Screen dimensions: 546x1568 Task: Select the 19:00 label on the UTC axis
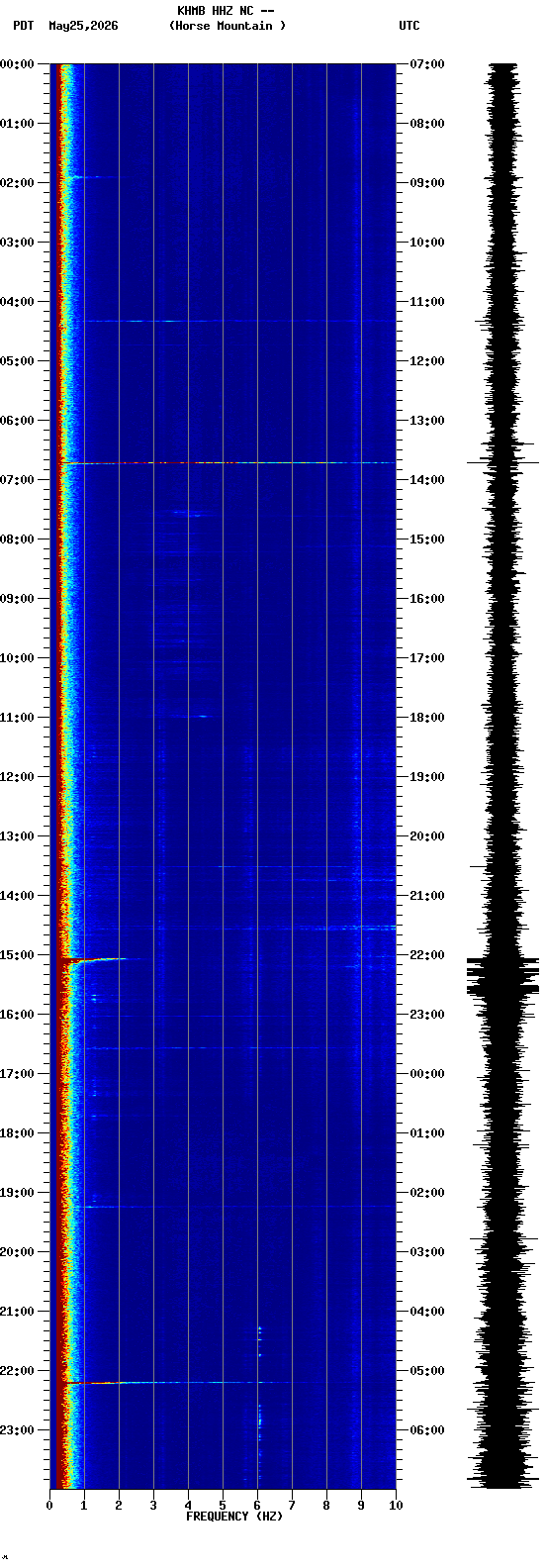[x=427, y=777]
